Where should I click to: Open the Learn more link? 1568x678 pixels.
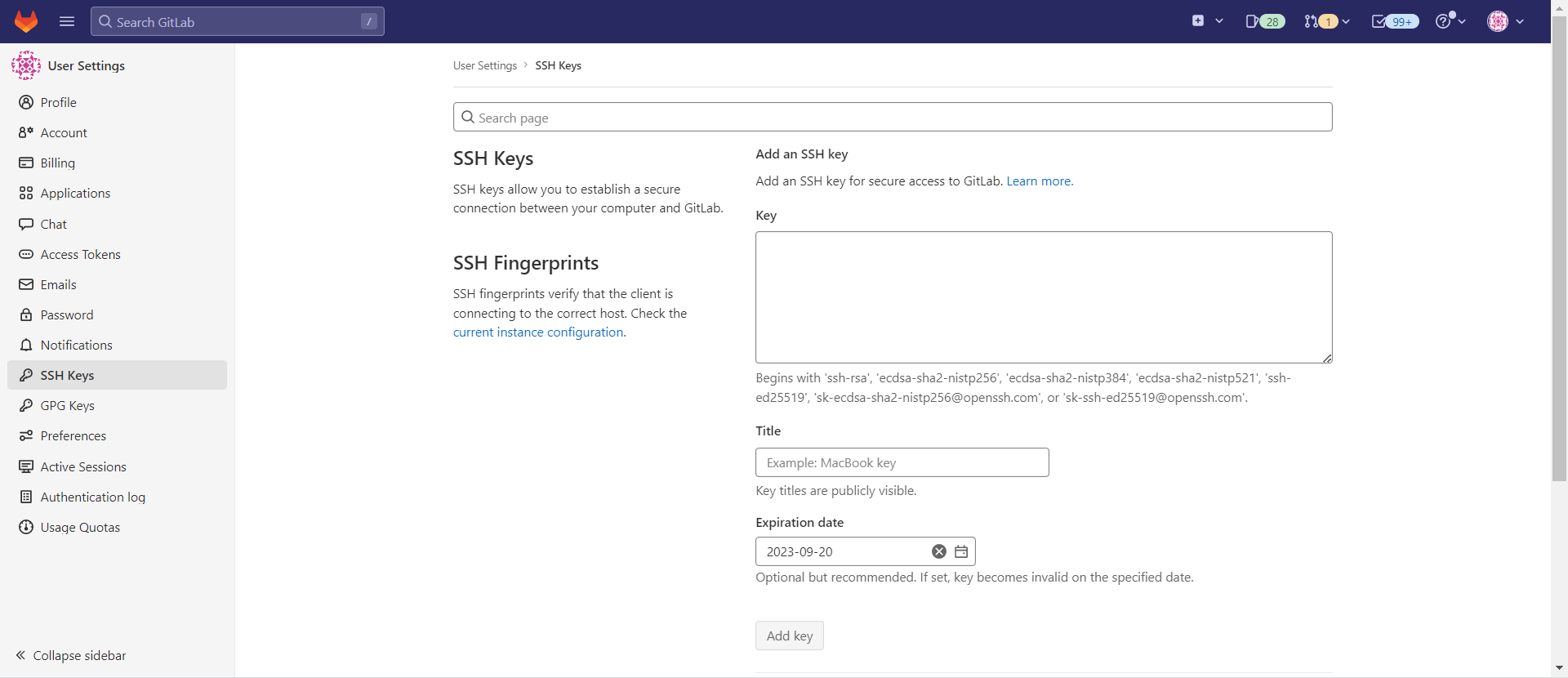(1040, 181)
